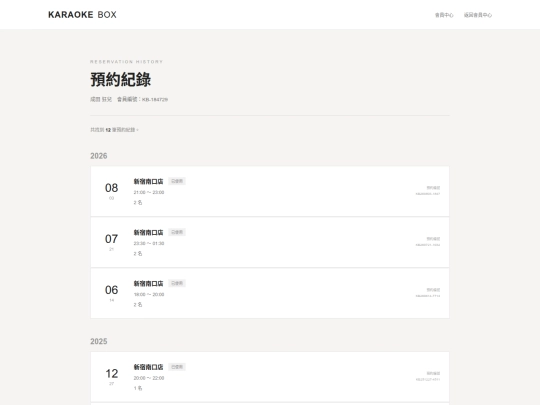Click the status badge on the 06 reservation
This screenshot has height=405, width=540.
tap(177, 283)
